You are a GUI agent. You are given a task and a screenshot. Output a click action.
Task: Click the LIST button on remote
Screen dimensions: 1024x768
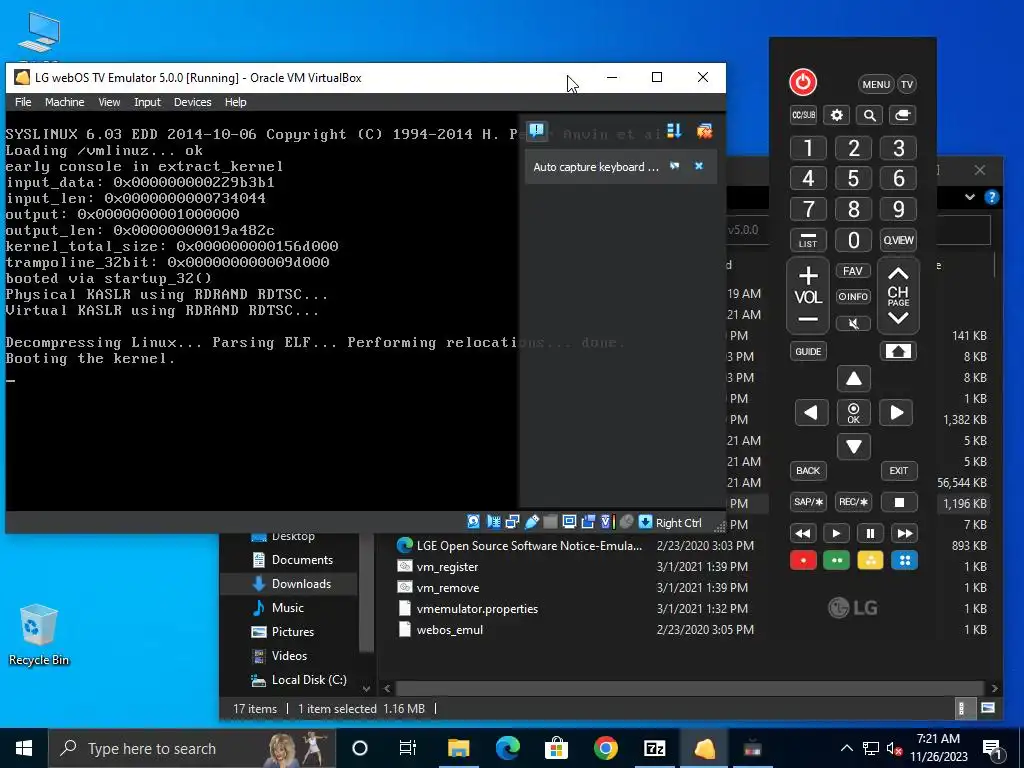(808, 240)
